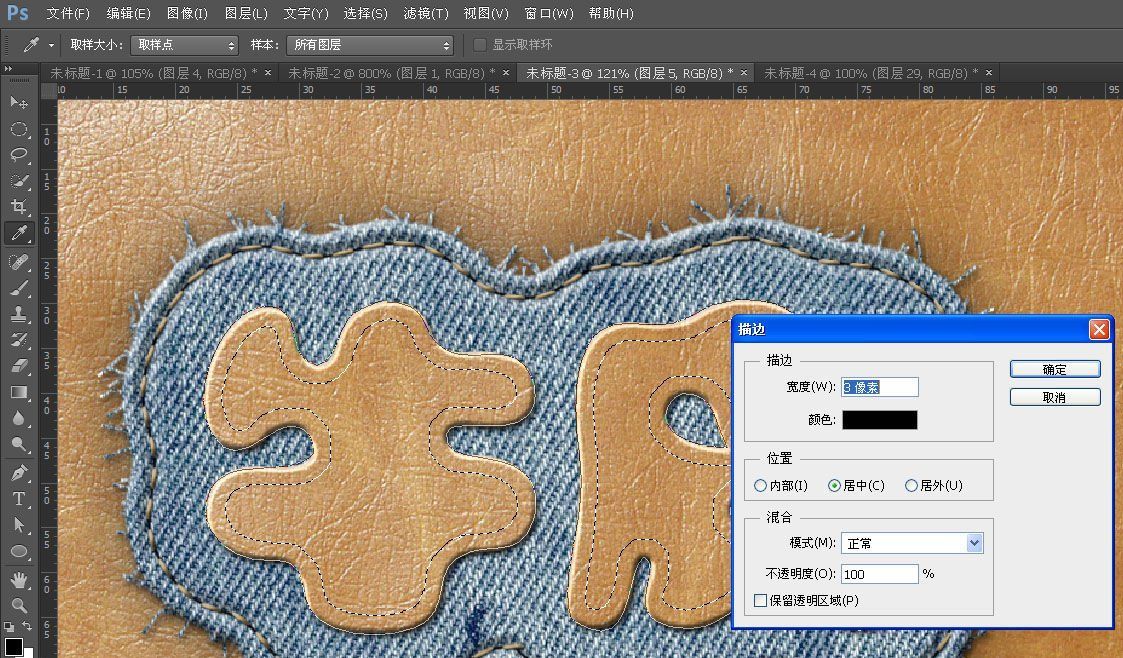Open the 文件(F) menu
The image size is (1123, 658).
click(68, 13)
